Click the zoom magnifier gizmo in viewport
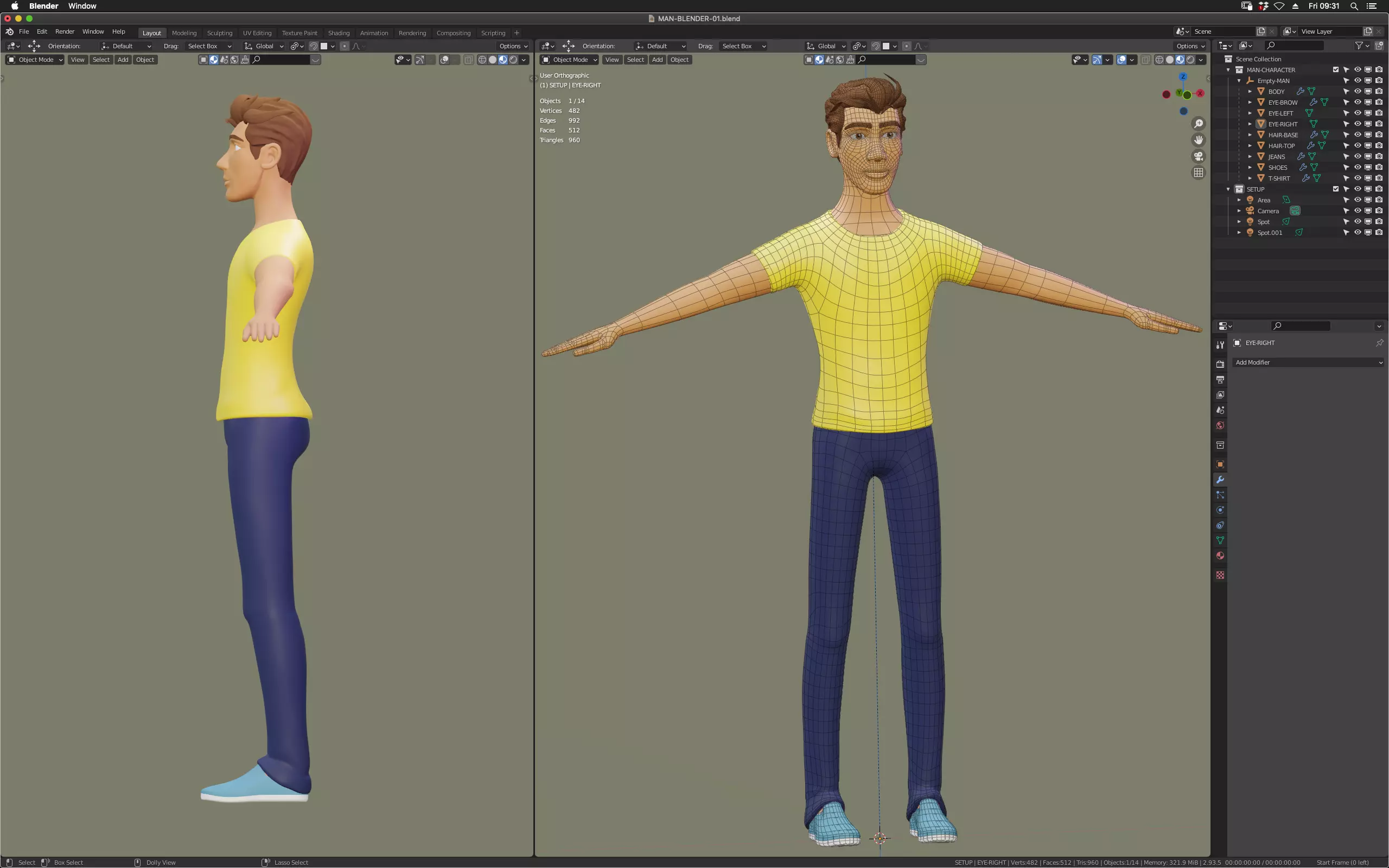The image size is (1389, 868). [1199, 124]
